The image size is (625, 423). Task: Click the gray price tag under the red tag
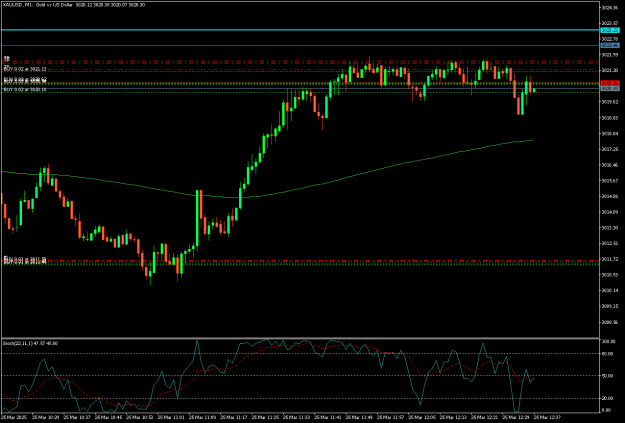610,89
